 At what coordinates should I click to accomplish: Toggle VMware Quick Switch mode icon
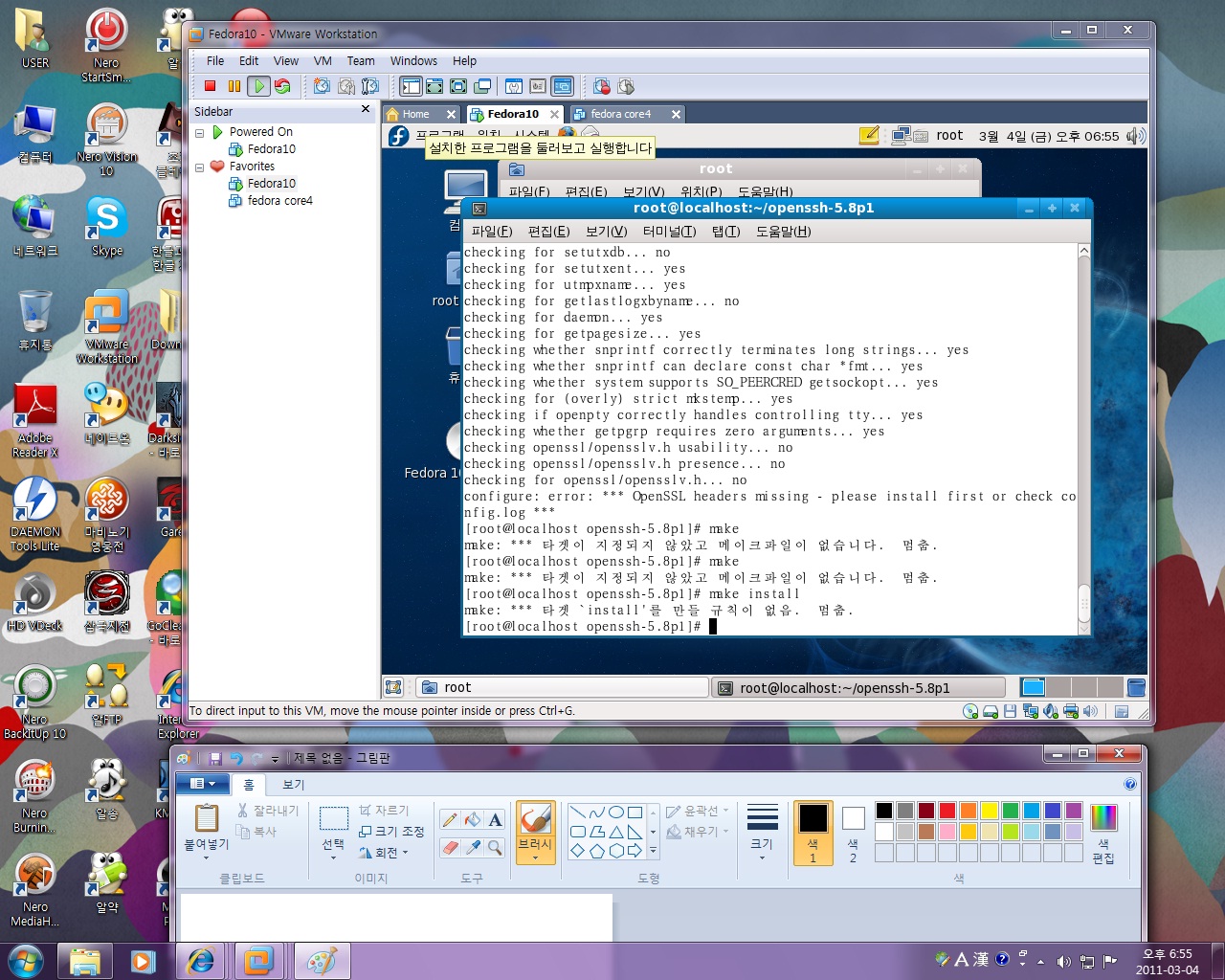[434, 86]
